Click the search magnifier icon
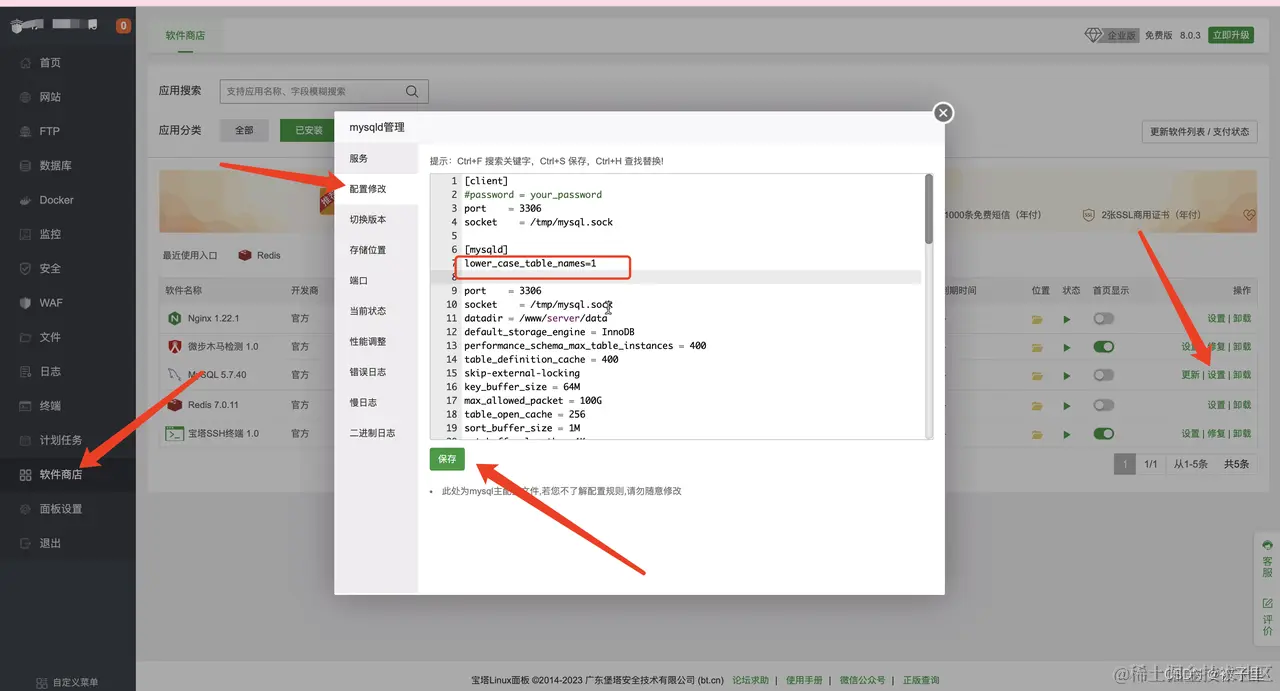 pyautogui.click(x=412, y=91)
